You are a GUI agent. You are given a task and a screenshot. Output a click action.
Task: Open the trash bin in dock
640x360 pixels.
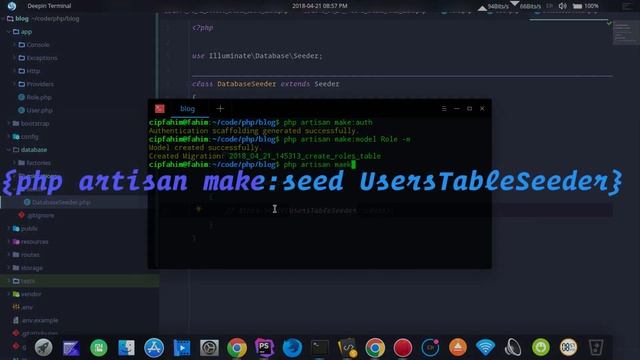pos(596,348)
